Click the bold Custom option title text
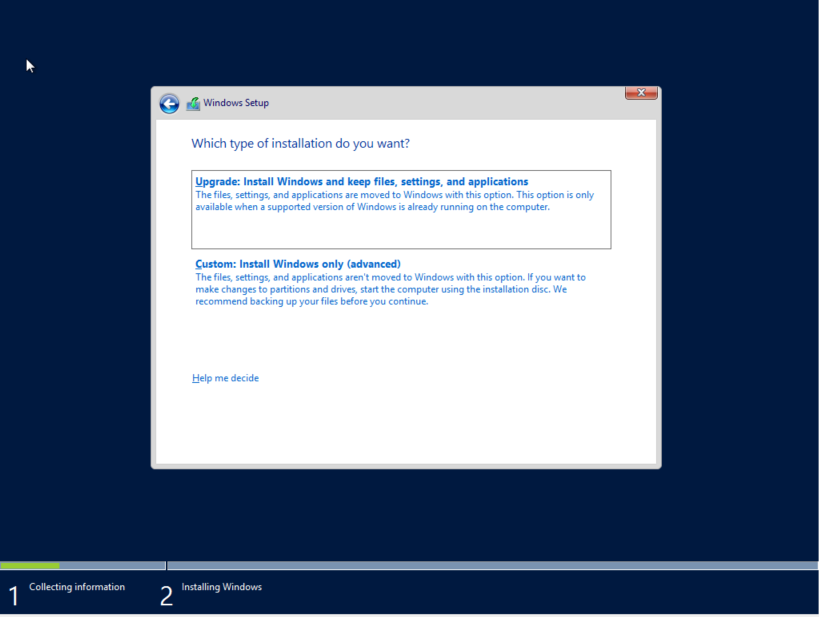This screenshot has height=617, width=819. pyautogui.click(x=297, y=263)
